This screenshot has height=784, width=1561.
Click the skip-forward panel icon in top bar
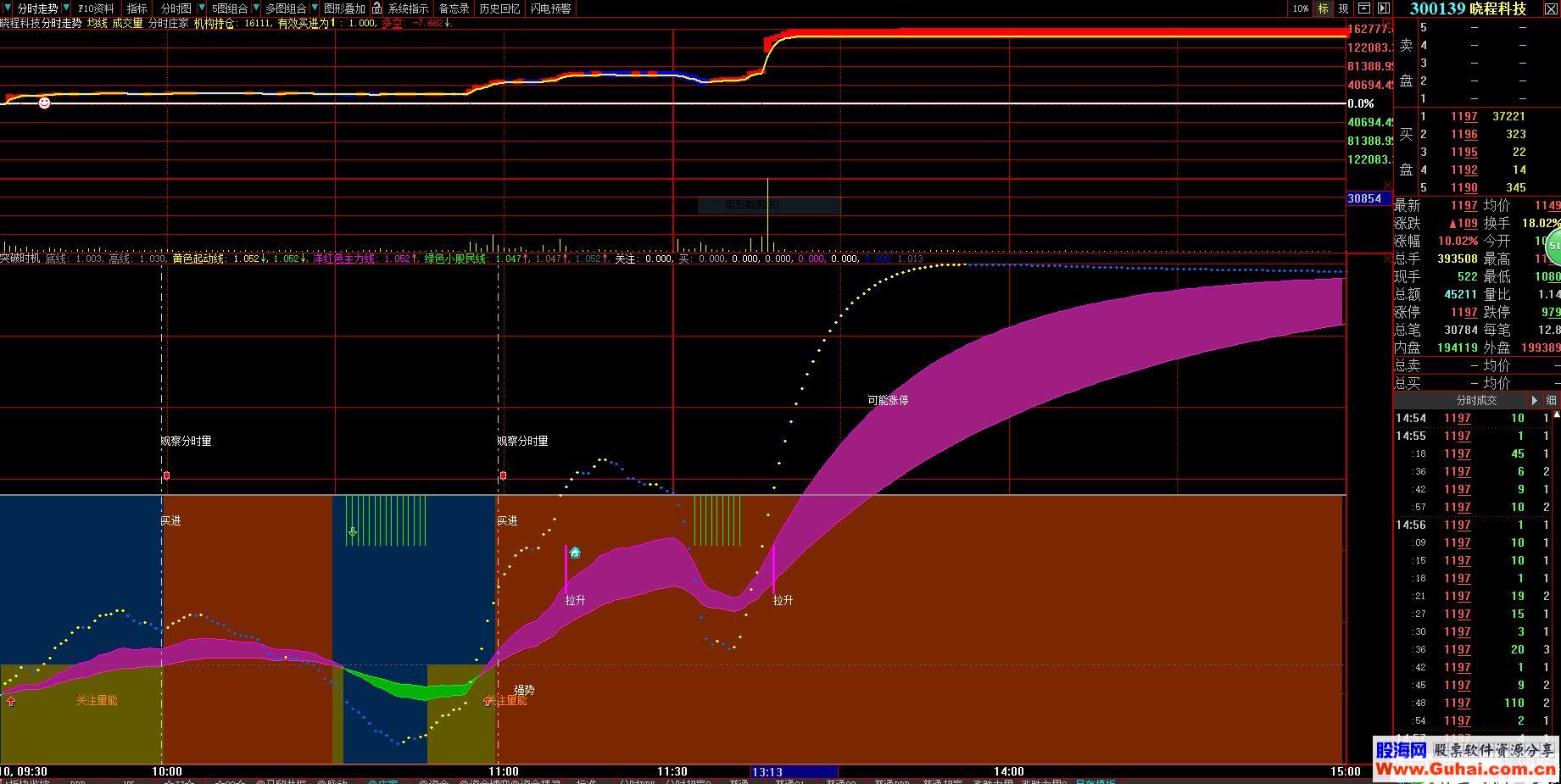1383,8
